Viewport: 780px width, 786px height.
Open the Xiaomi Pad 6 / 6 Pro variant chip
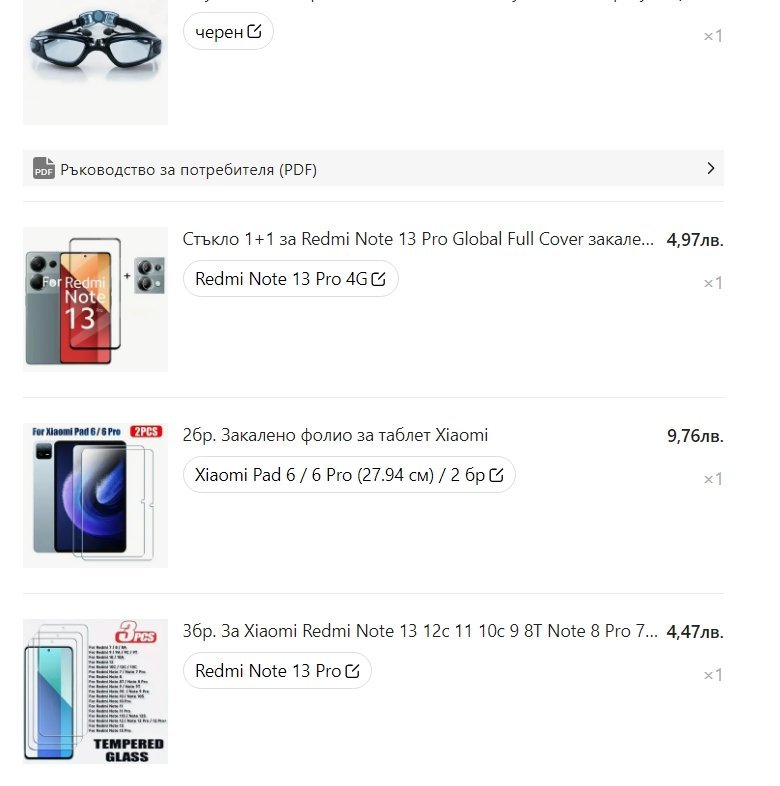(349, 475)
